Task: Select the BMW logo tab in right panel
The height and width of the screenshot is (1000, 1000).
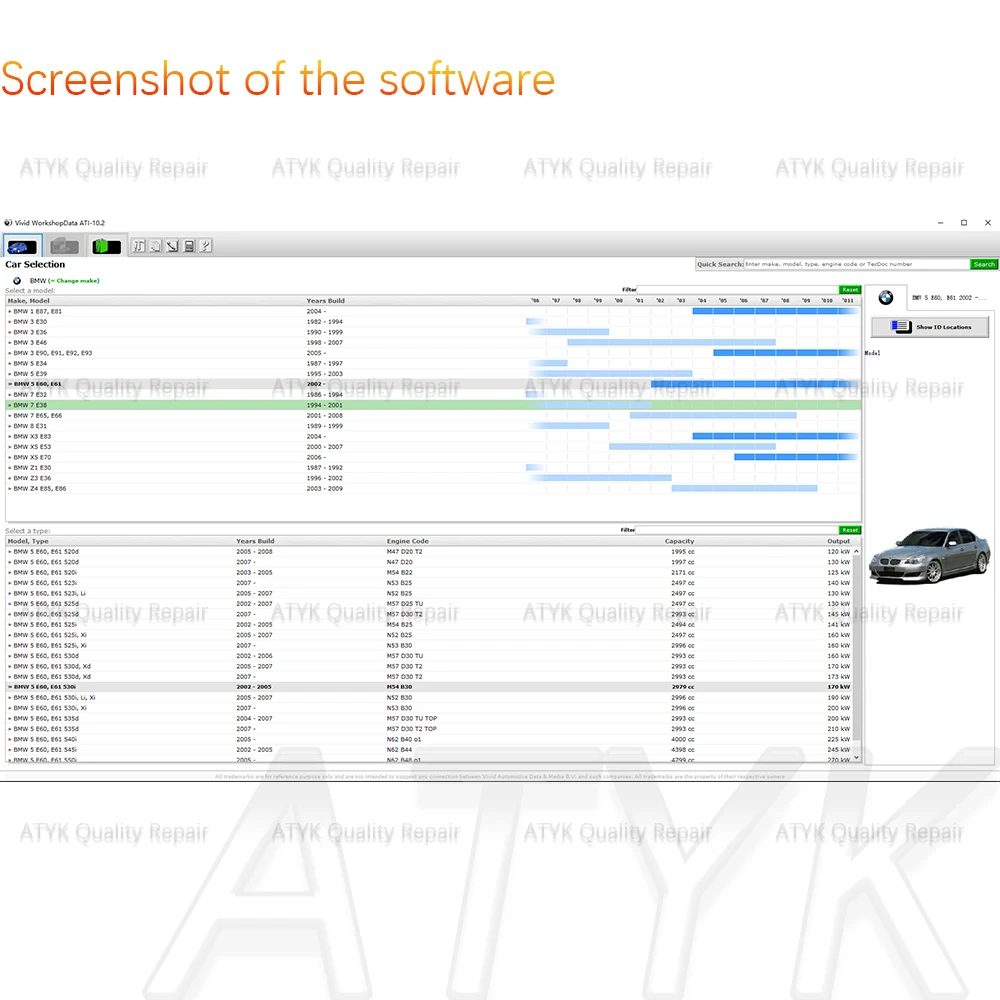Action: point(886,297)
